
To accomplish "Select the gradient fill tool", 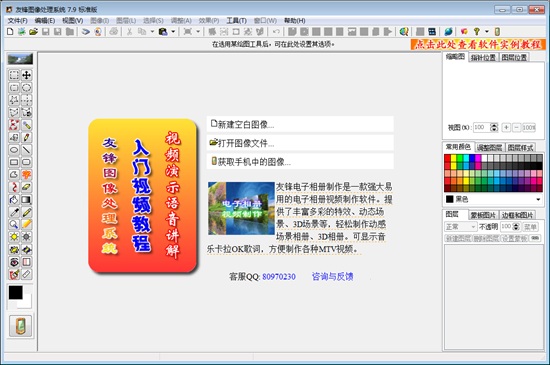I will click(x=27, y=200).
